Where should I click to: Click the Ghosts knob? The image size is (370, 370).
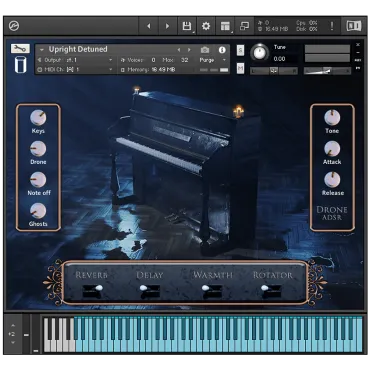coord(38,211)
